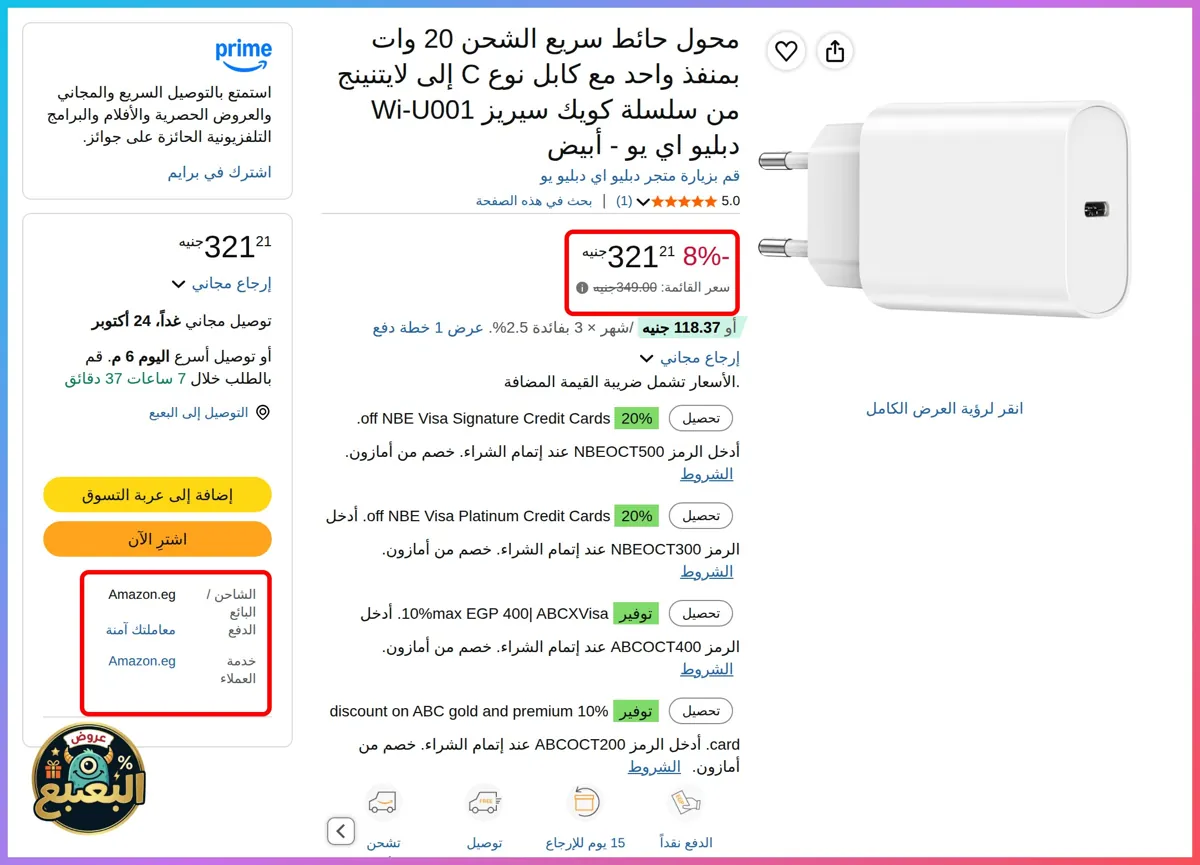1200x865 pixels.
Task: Click the shipping truck icon
Action: tap(382, 803)
